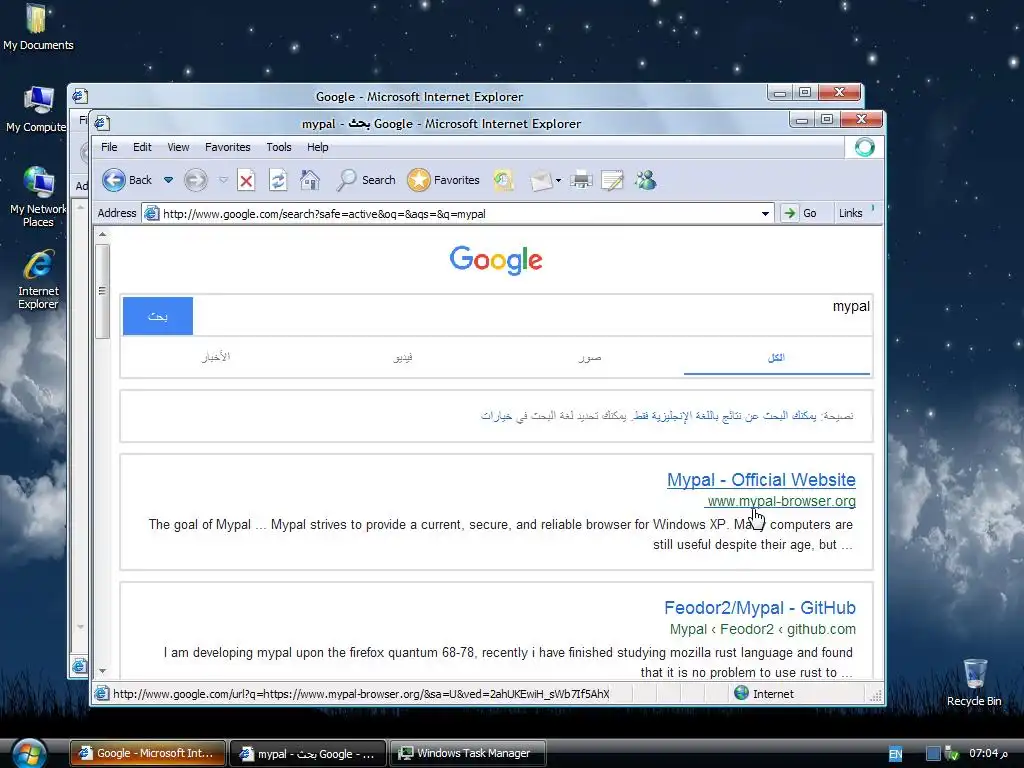The height and width of the screenshot is (768, 1024).
Task: Select the All (الكل) results tab
Action: 776,358
